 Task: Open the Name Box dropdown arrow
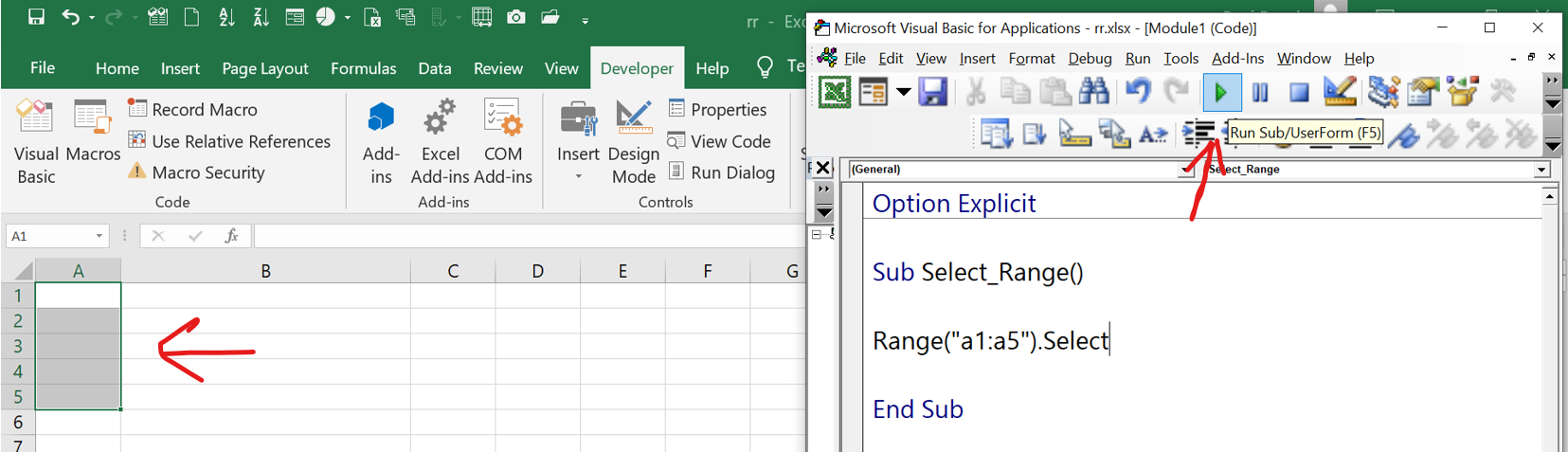click(99, 236)
